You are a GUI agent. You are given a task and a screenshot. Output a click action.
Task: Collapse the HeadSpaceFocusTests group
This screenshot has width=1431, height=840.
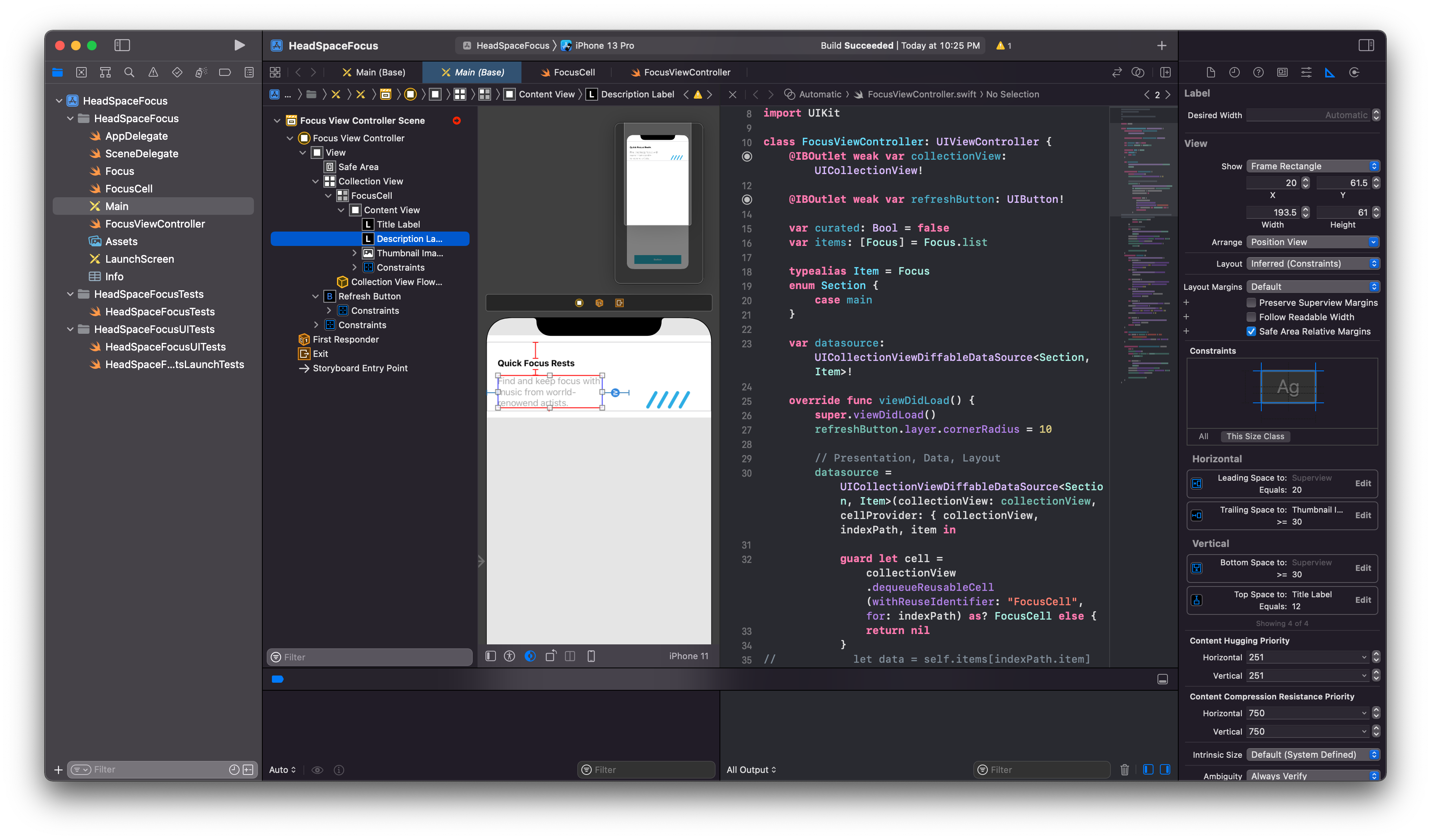click(x=70, y=294)
